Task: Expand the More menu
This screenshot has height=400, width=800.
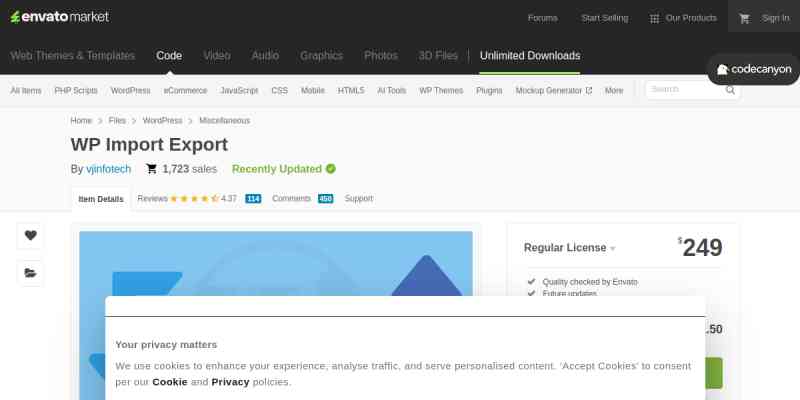Action: click(614, 90)
